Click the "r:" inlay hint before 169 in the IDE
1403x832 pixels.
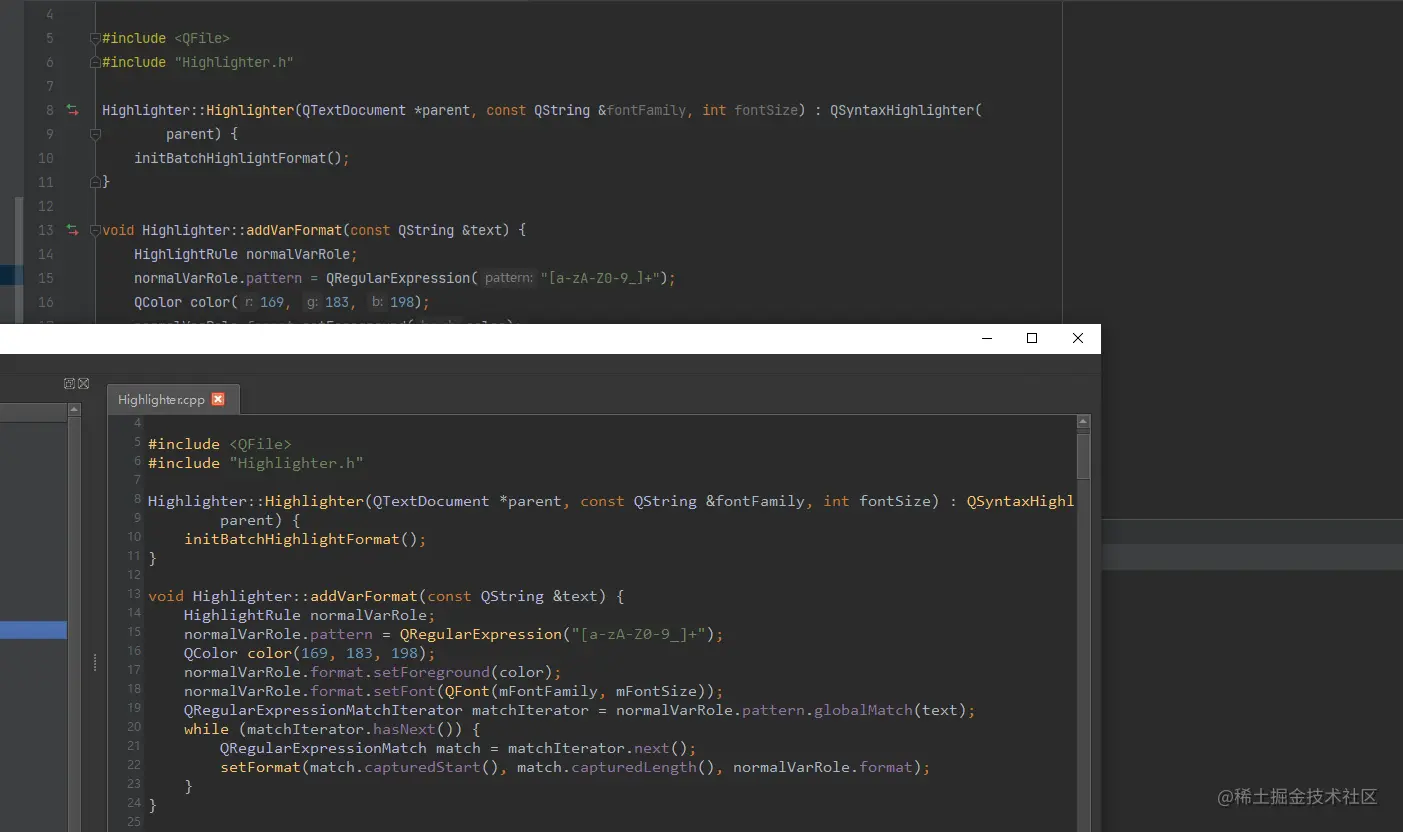tap(250, 302)
